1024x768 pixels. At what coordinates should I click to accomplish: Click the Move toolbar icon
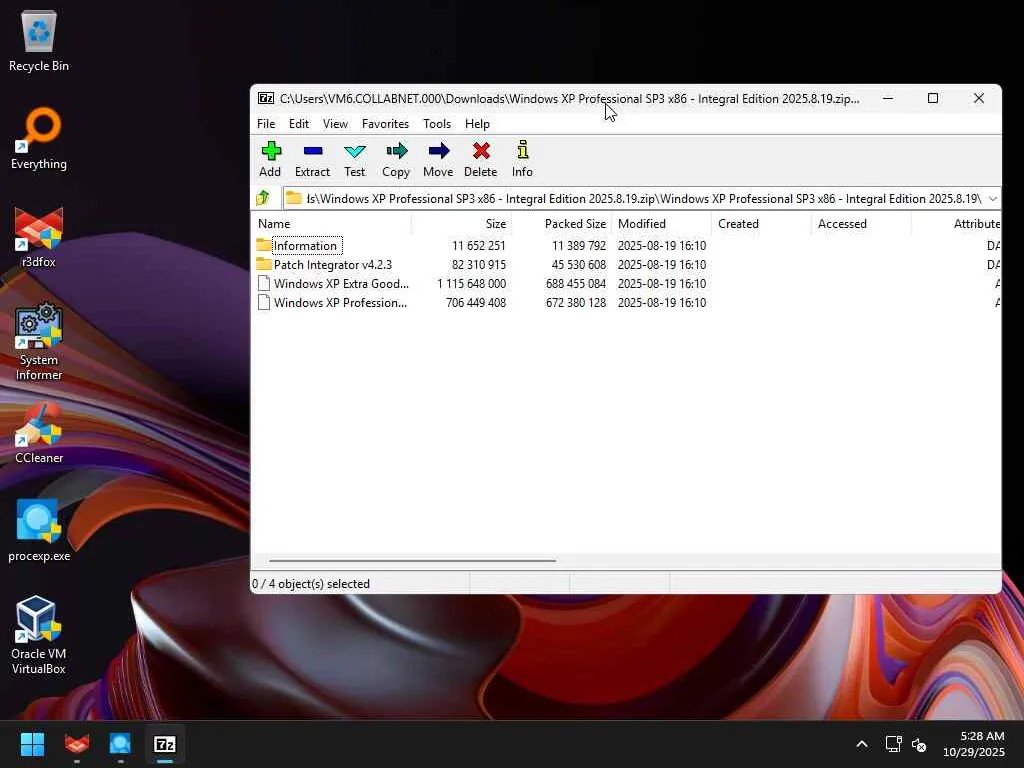(438, 158)
